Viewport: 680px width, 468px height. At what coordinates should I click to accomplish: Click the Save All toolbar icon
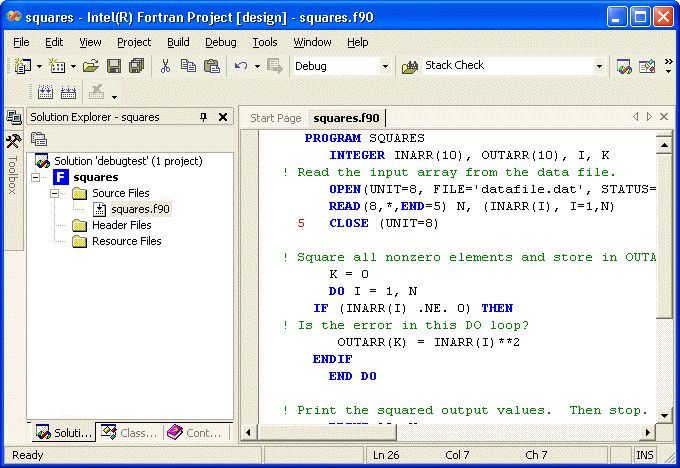click(x=135, y=66)
